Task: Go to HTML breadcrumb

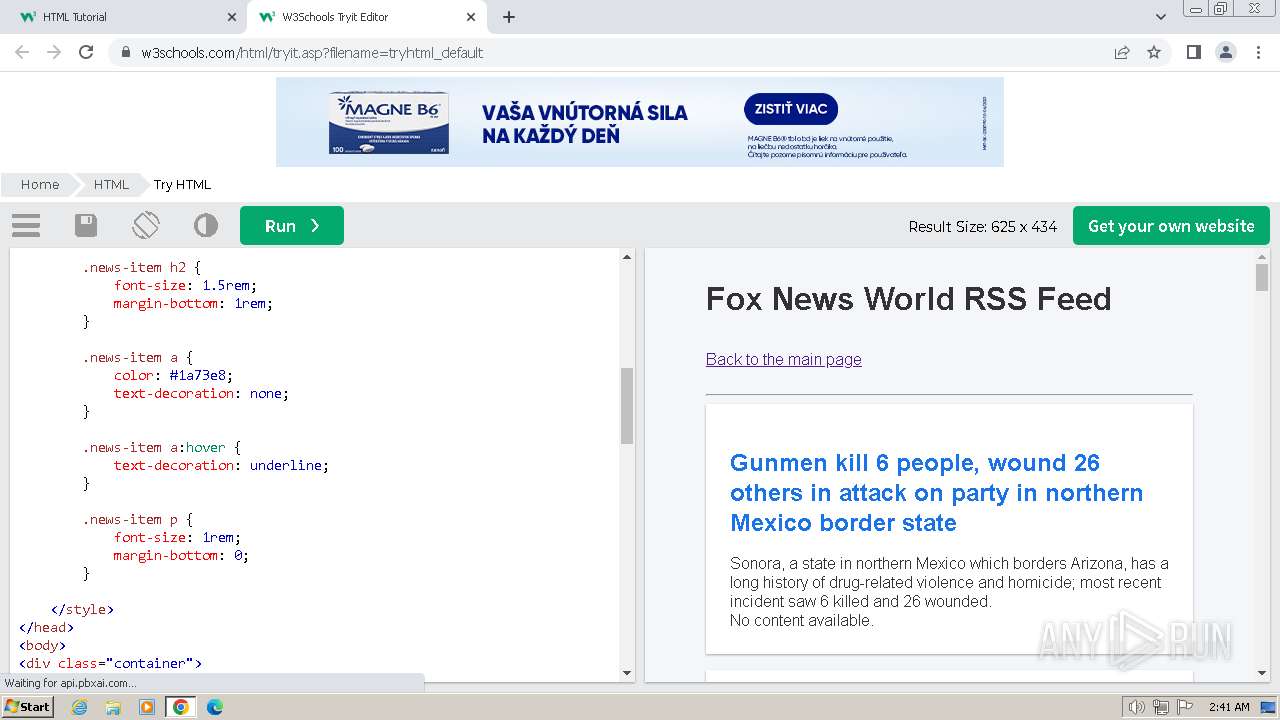Action: (111, 184)
